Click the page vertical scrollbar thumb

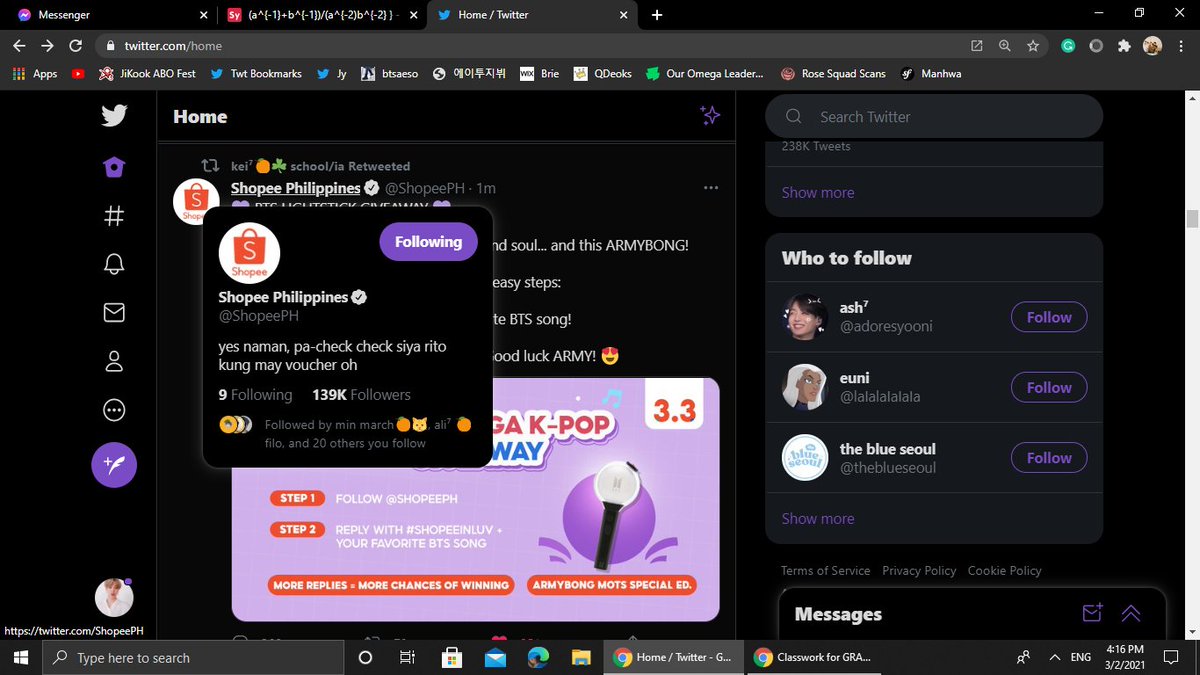click(1191, 219)
